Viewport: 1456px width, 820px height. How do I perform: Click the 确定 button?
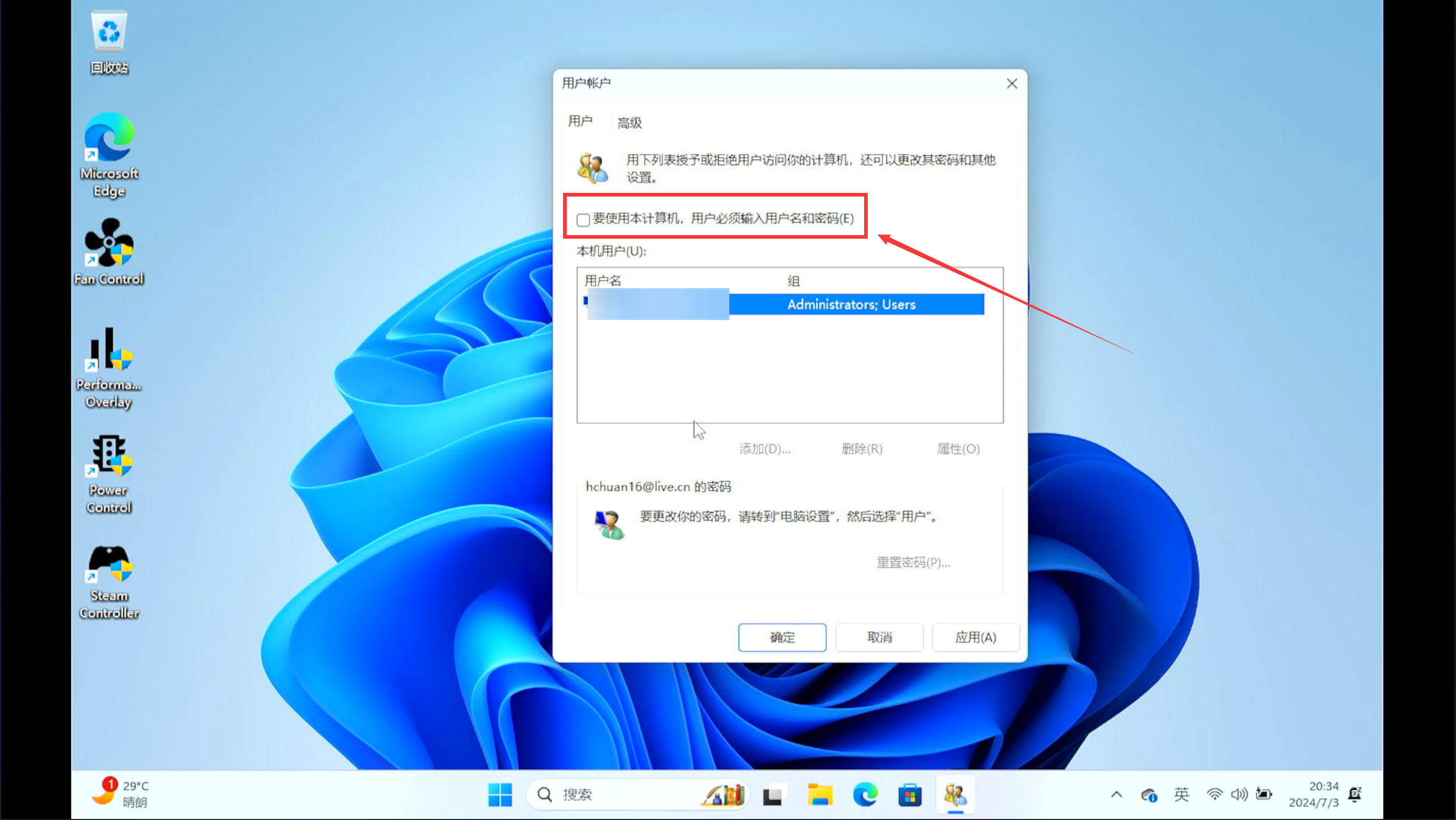782,637
